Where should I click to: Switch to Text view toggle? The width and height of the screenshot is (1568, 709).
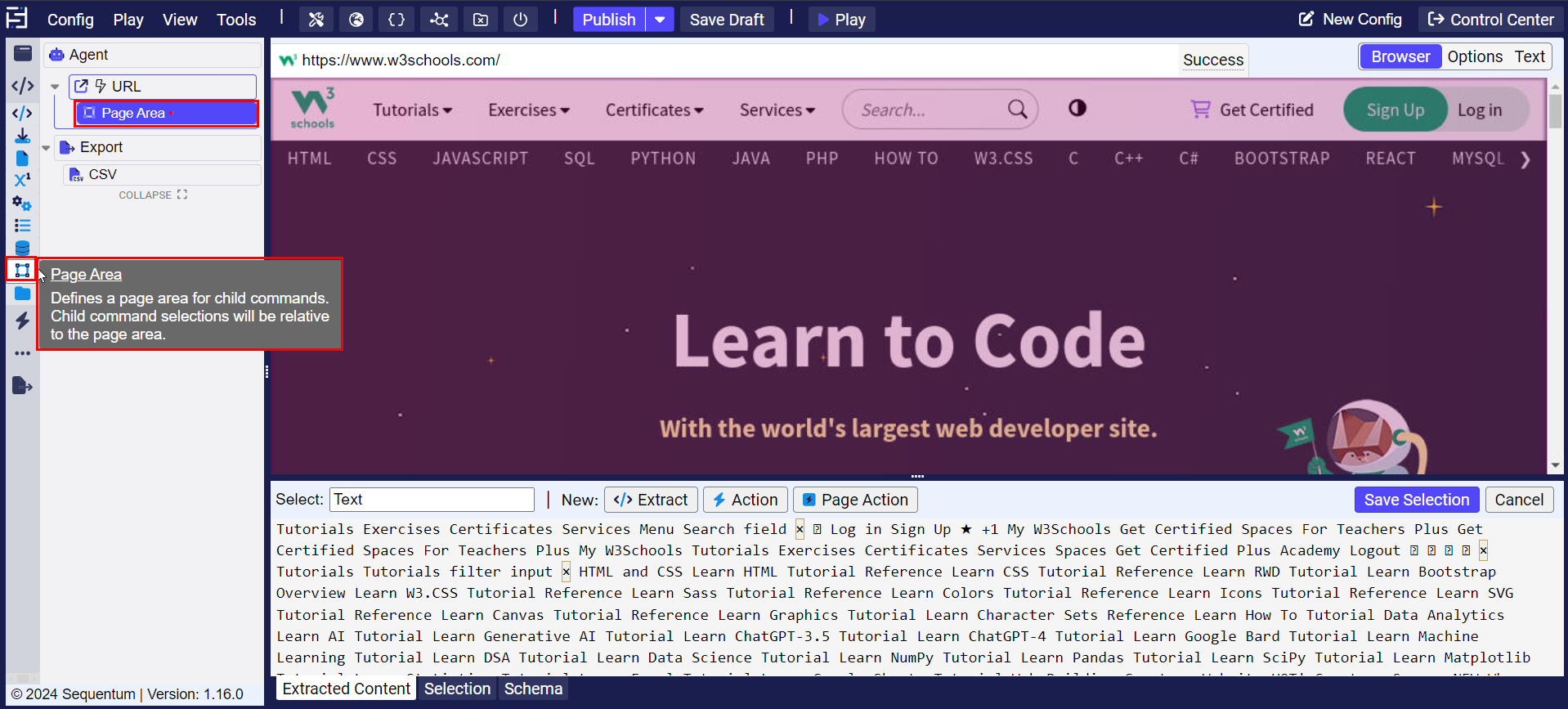1530,56
